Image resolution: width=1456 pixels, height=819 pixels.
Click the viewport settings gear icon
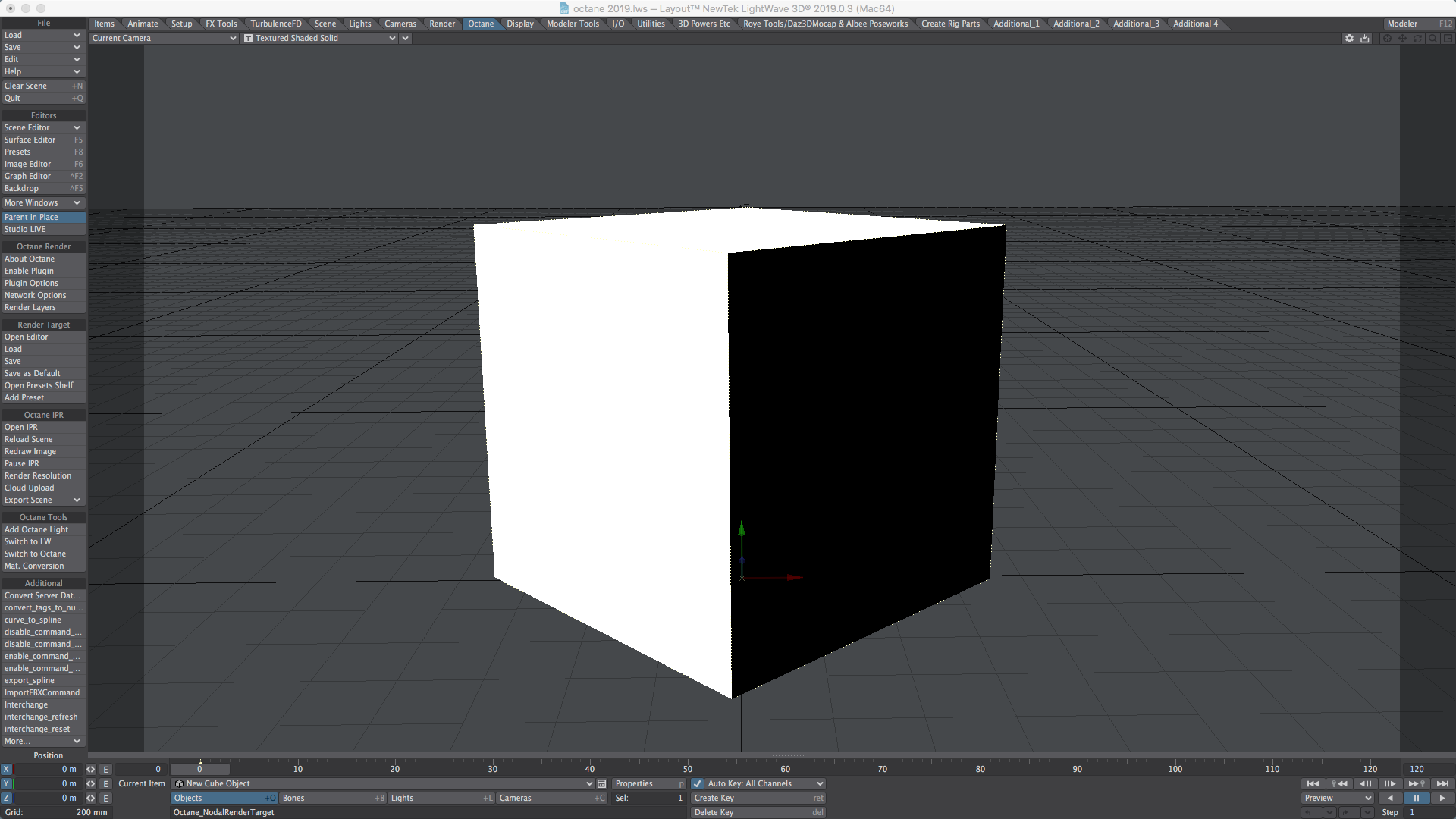pos(1349,39)
